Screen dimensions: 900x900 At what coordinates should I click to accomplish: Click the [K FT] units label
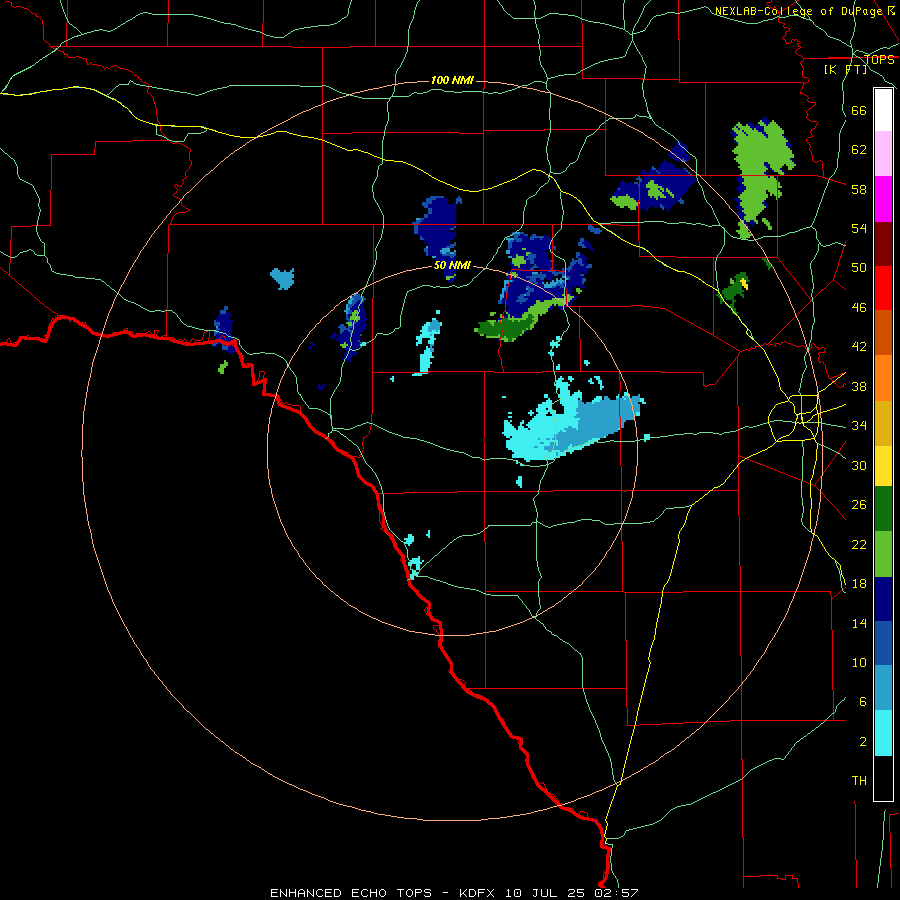[x=845, y=70]
